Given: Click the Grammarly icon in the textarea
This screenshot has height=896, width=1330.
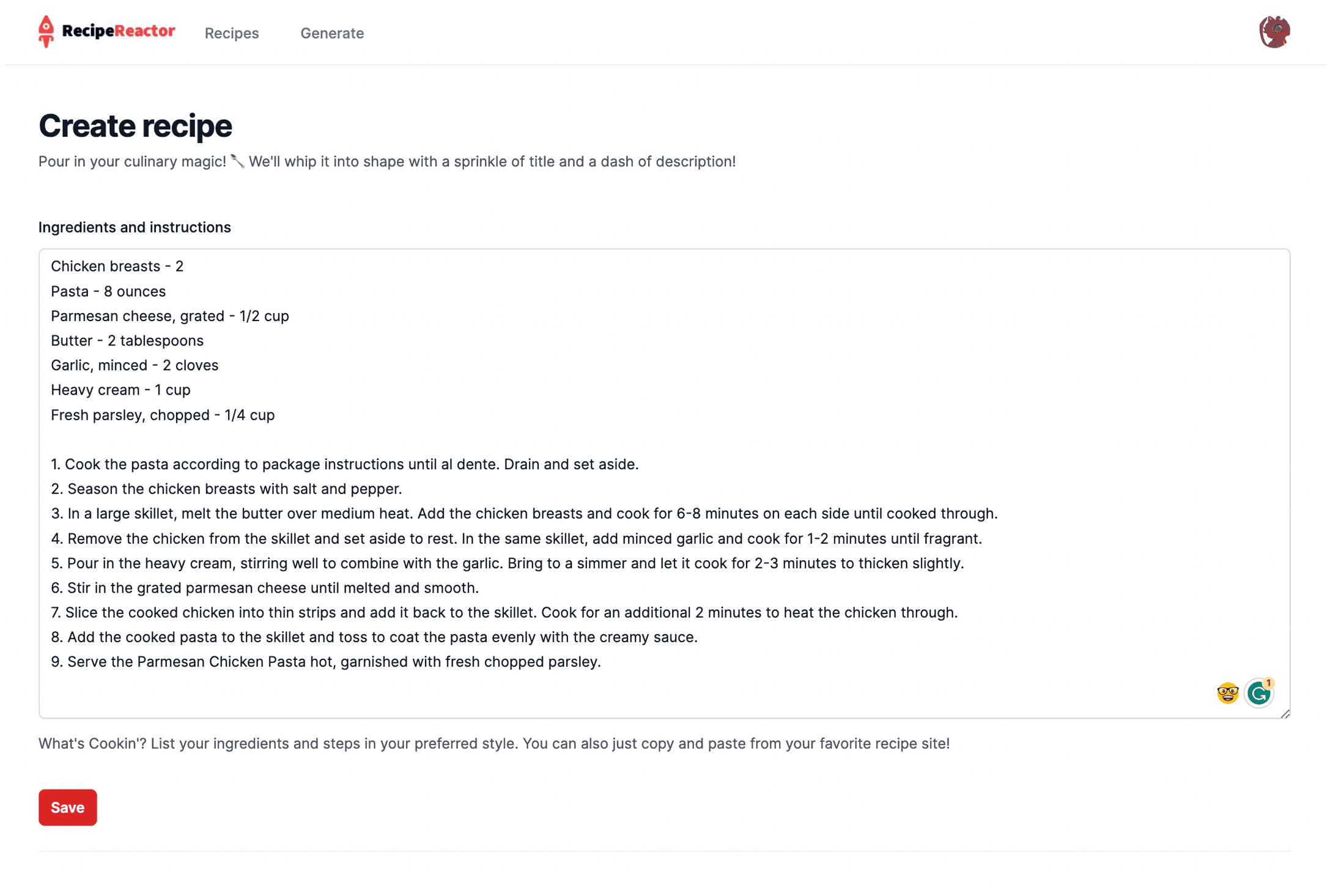Looking at the screenshot, I should pos(1258,694).
